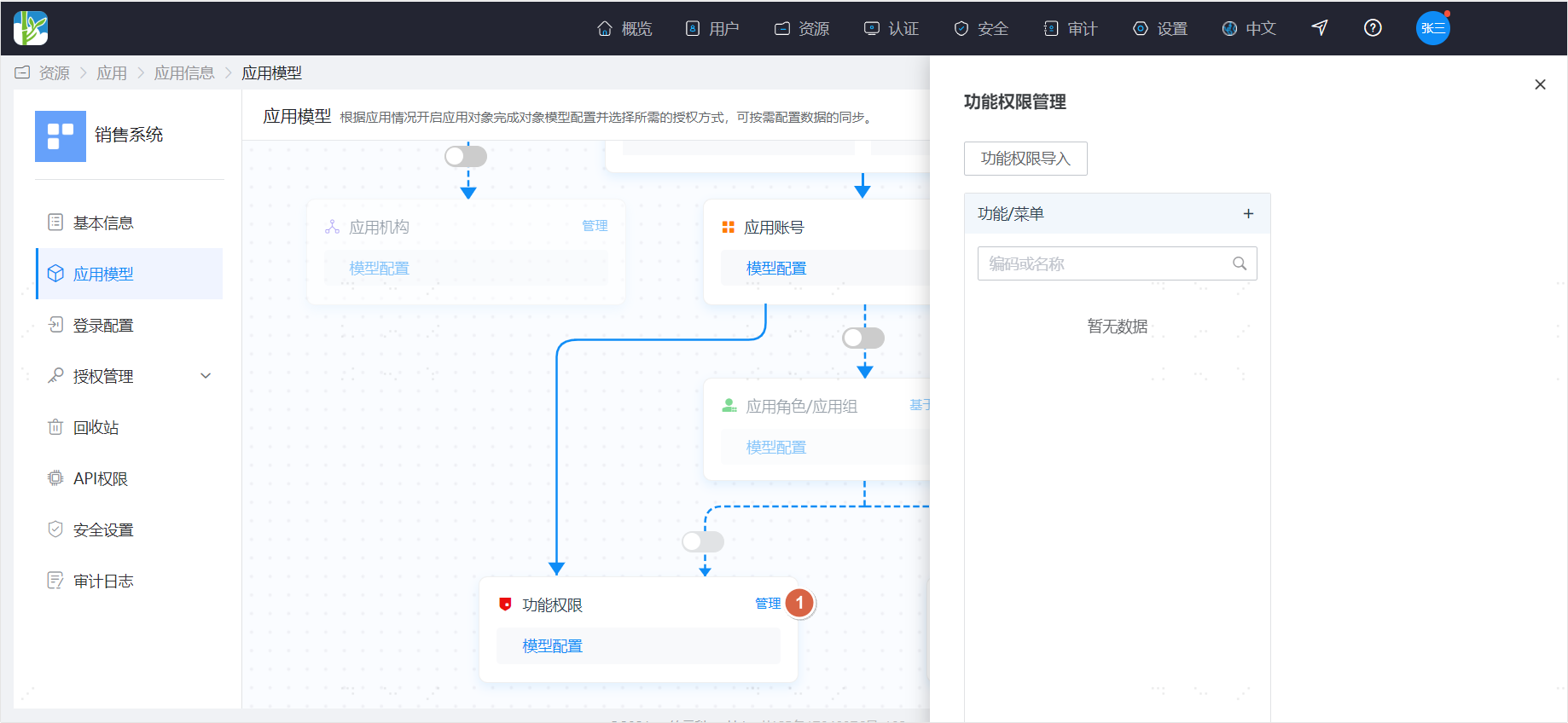Open the 张三 user avatar
1568x723 pixels.
(x=1433, y=28)
